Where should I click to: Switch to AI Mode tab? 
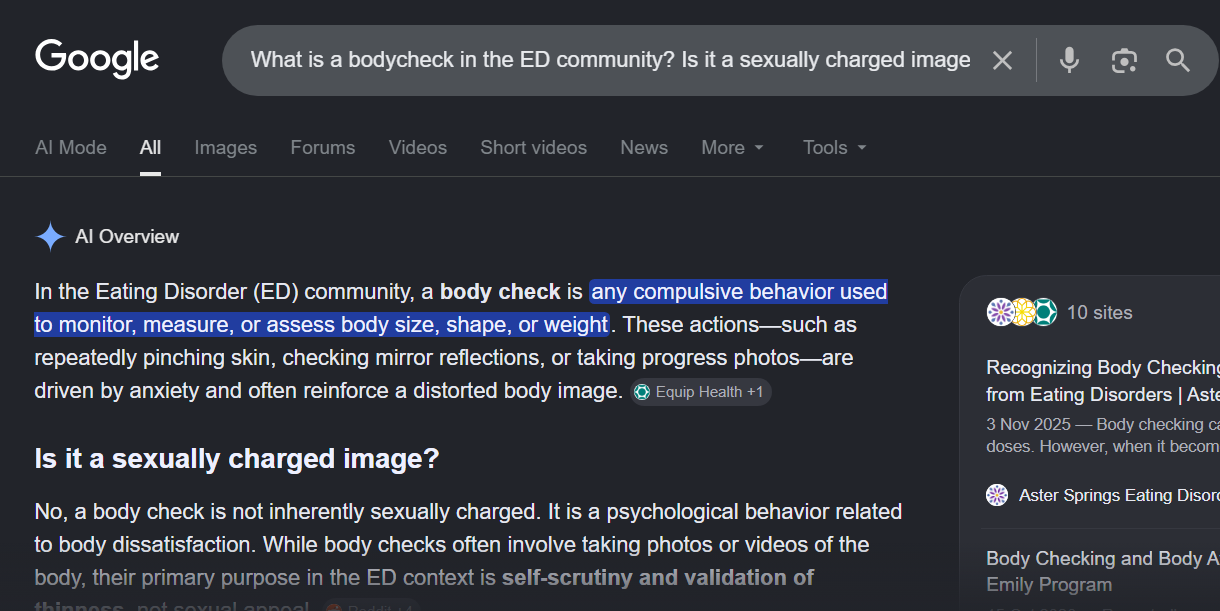point(71,147)
